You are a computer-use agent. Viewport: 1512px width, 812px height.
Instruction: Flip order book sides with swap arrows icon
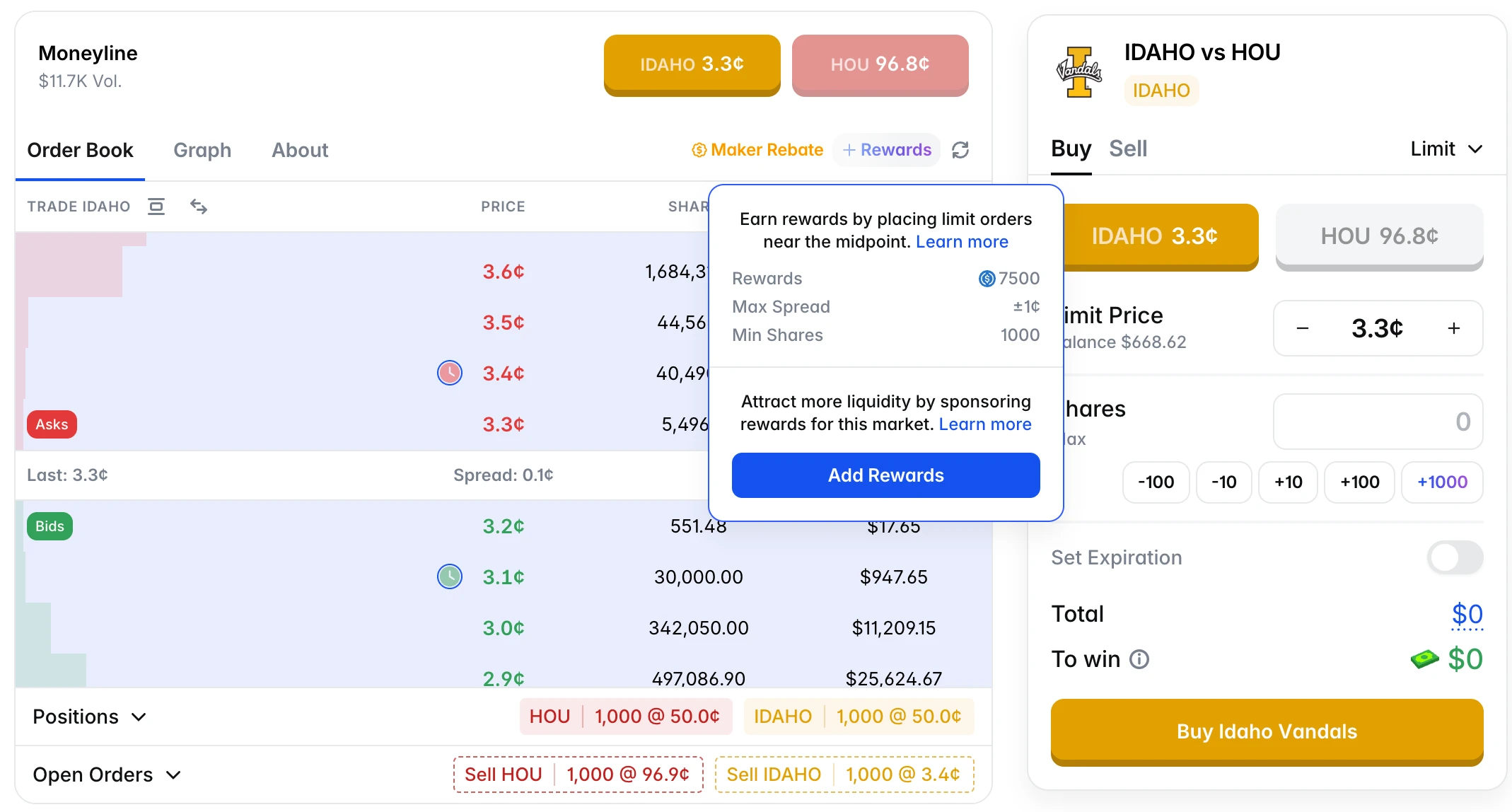pyautogui.click(x=198, y=207)
